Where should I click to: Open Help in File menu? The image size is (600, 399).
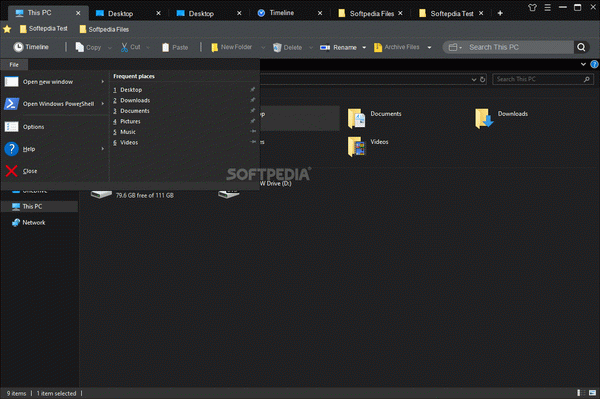tap(54, 149)
